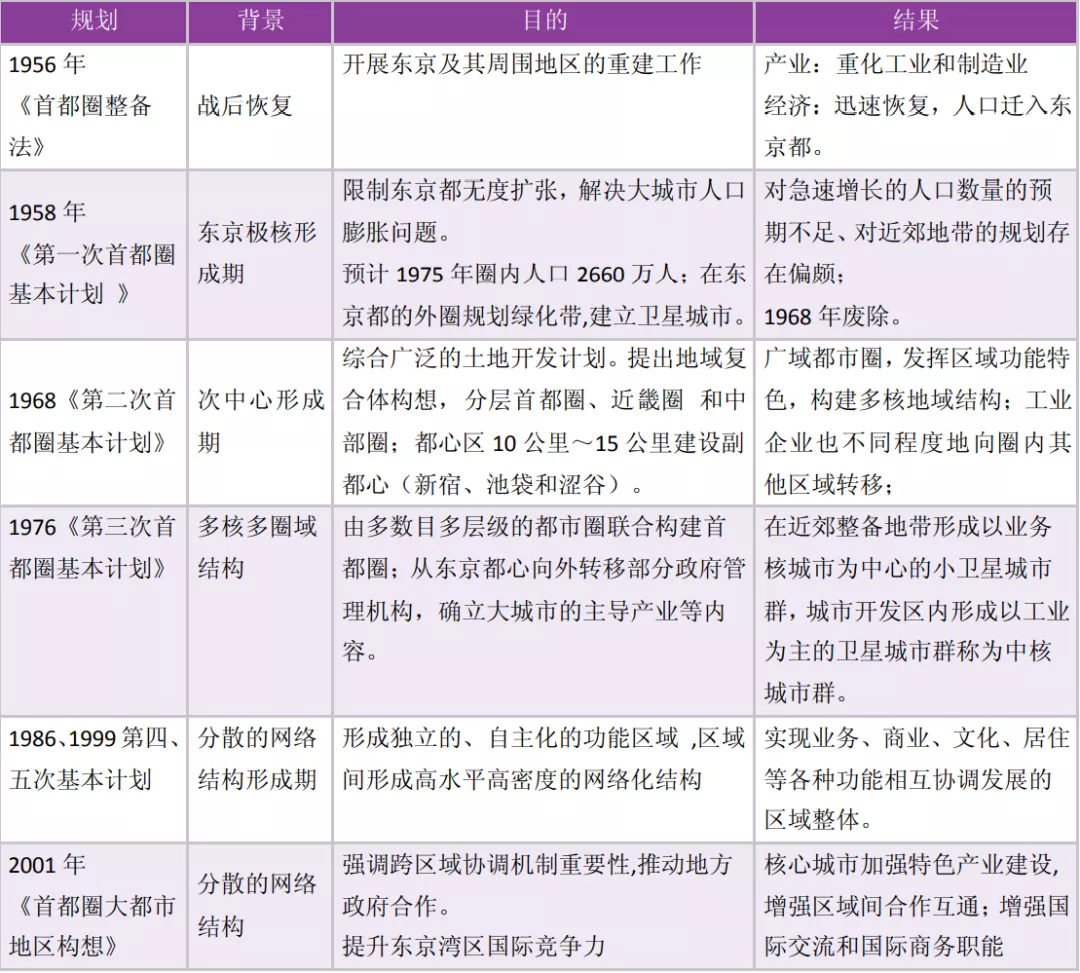Click the 限制东京都无度扩张 purpose cell
Image resolution: width=1080 pixels, height=973 pixels.
tap(543, 254)
